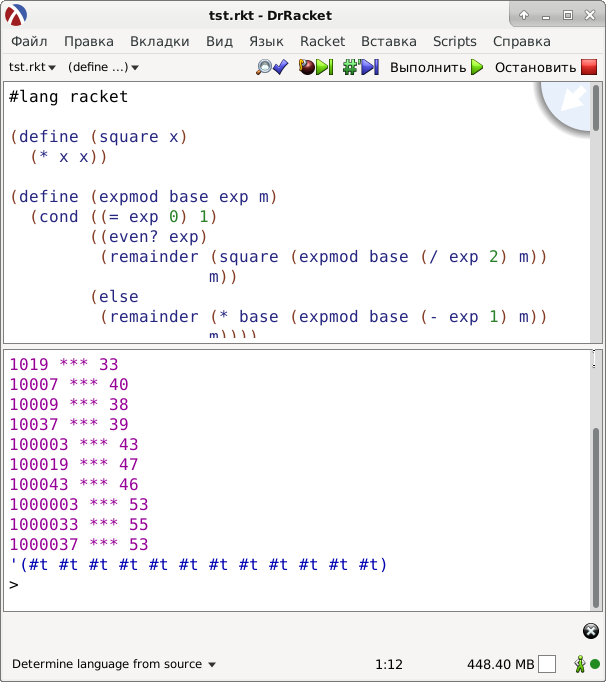Expand the (define ...) definitions dropdown

(x=103, y=67)
